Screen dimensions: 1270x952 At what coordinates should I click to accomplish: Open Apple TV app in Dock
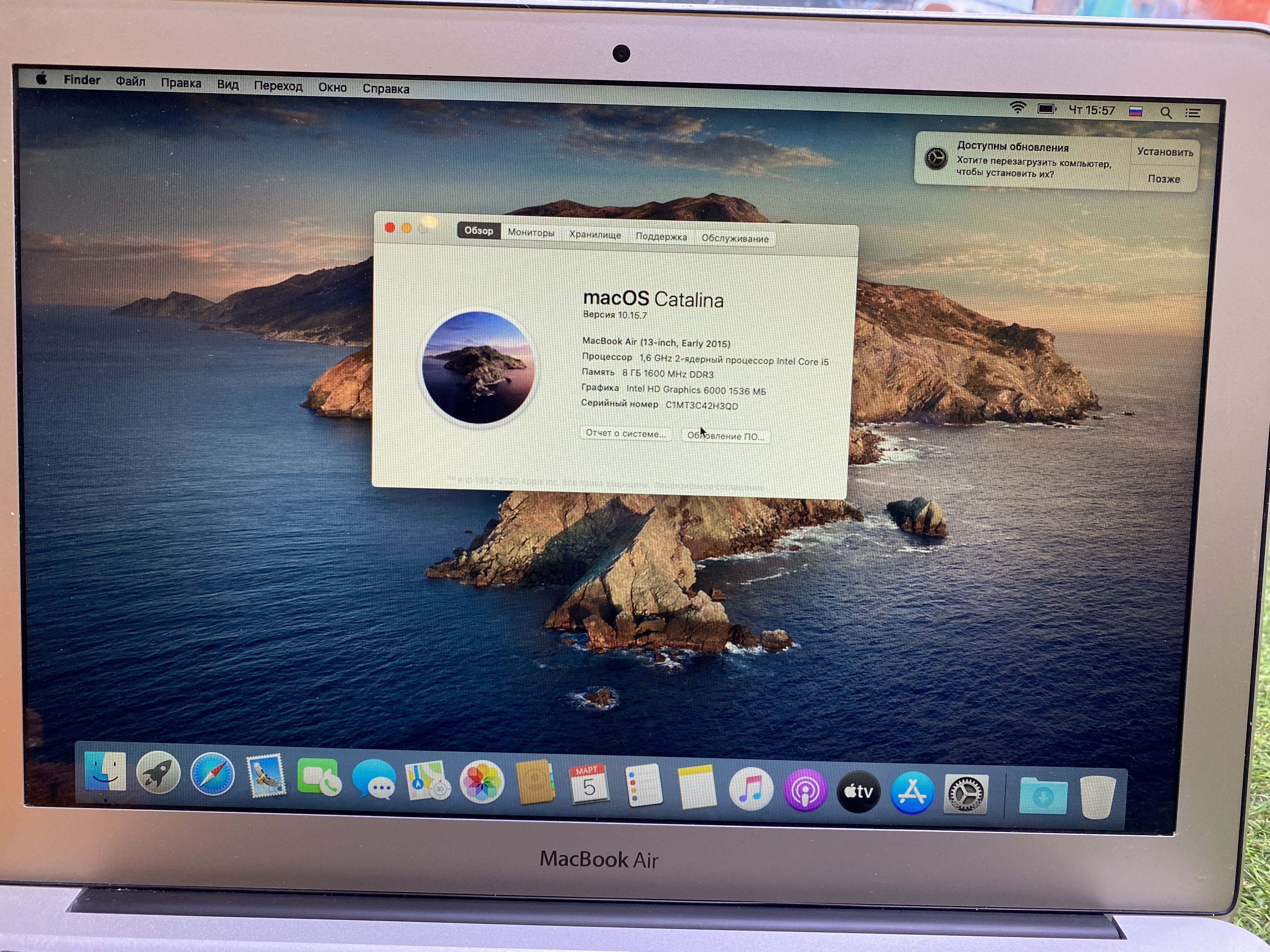(x=858, y=792)
